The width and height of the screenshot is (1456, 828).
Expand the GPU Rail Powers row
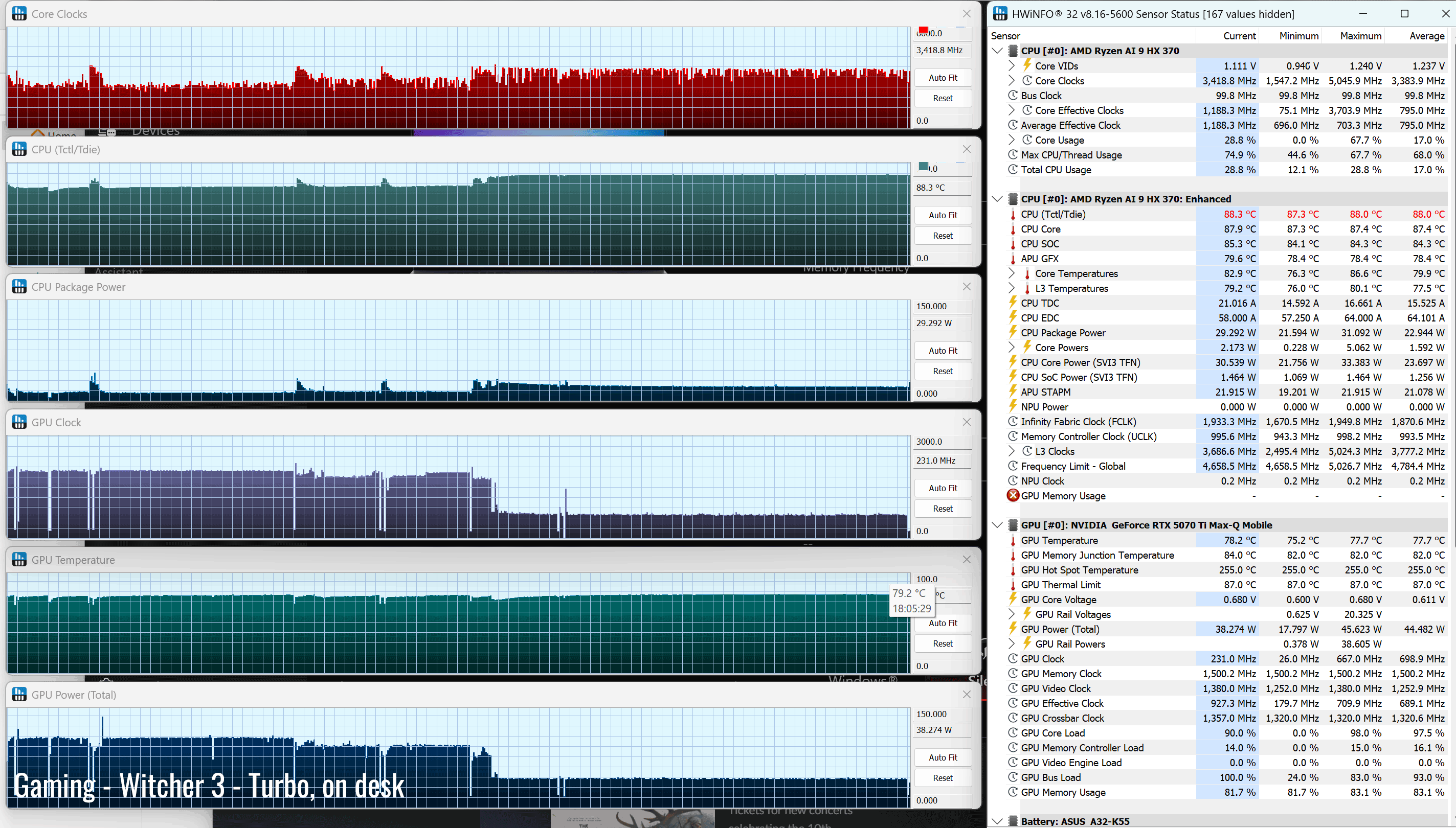click(1012, 644)
